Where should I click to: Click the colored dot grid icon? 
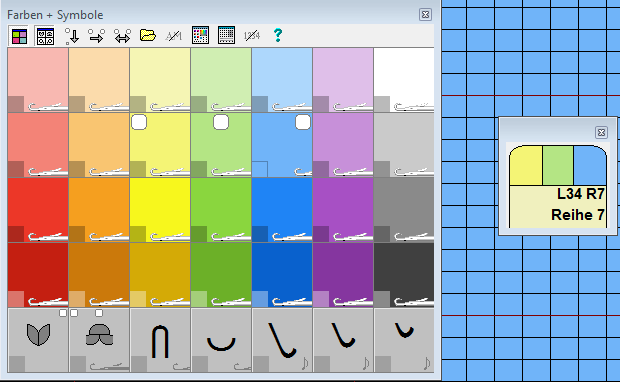pyautogui.click(x=200, y=35)
